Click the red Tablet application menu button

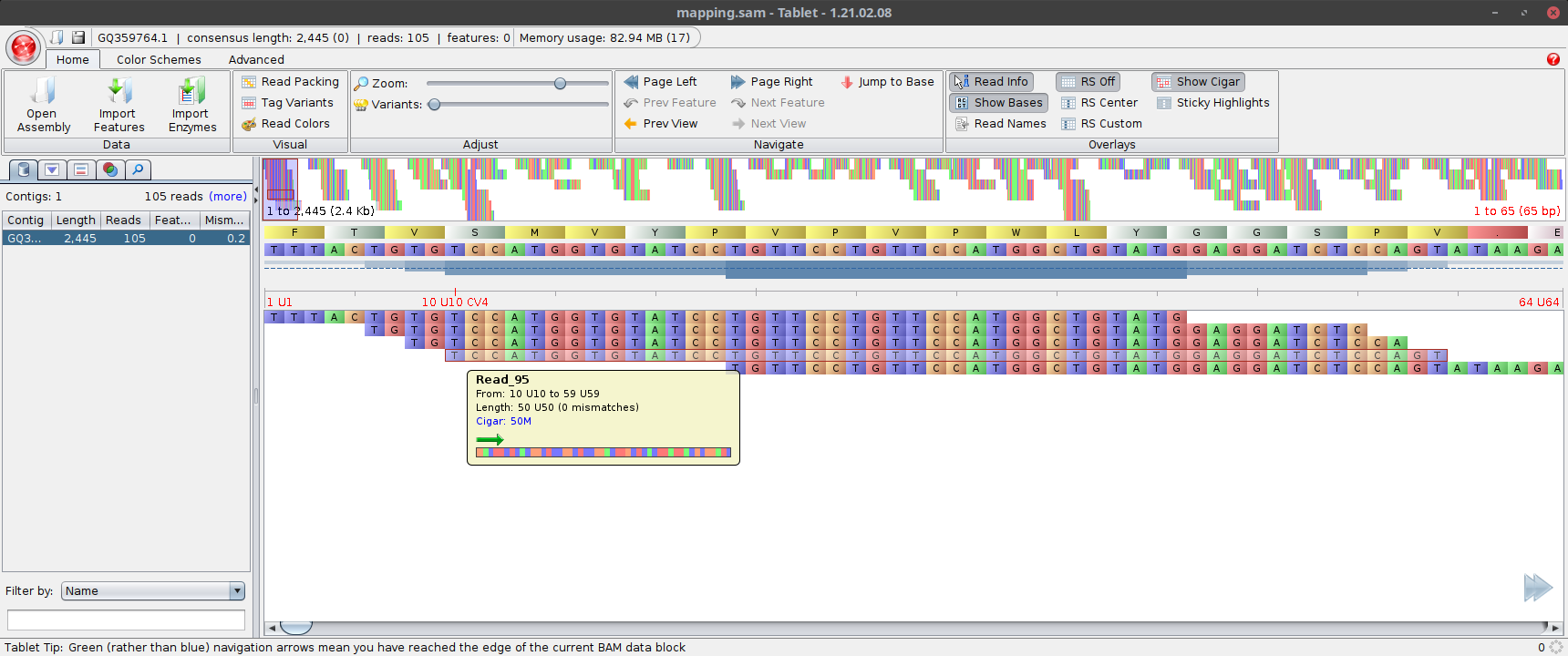coord(23,47)
